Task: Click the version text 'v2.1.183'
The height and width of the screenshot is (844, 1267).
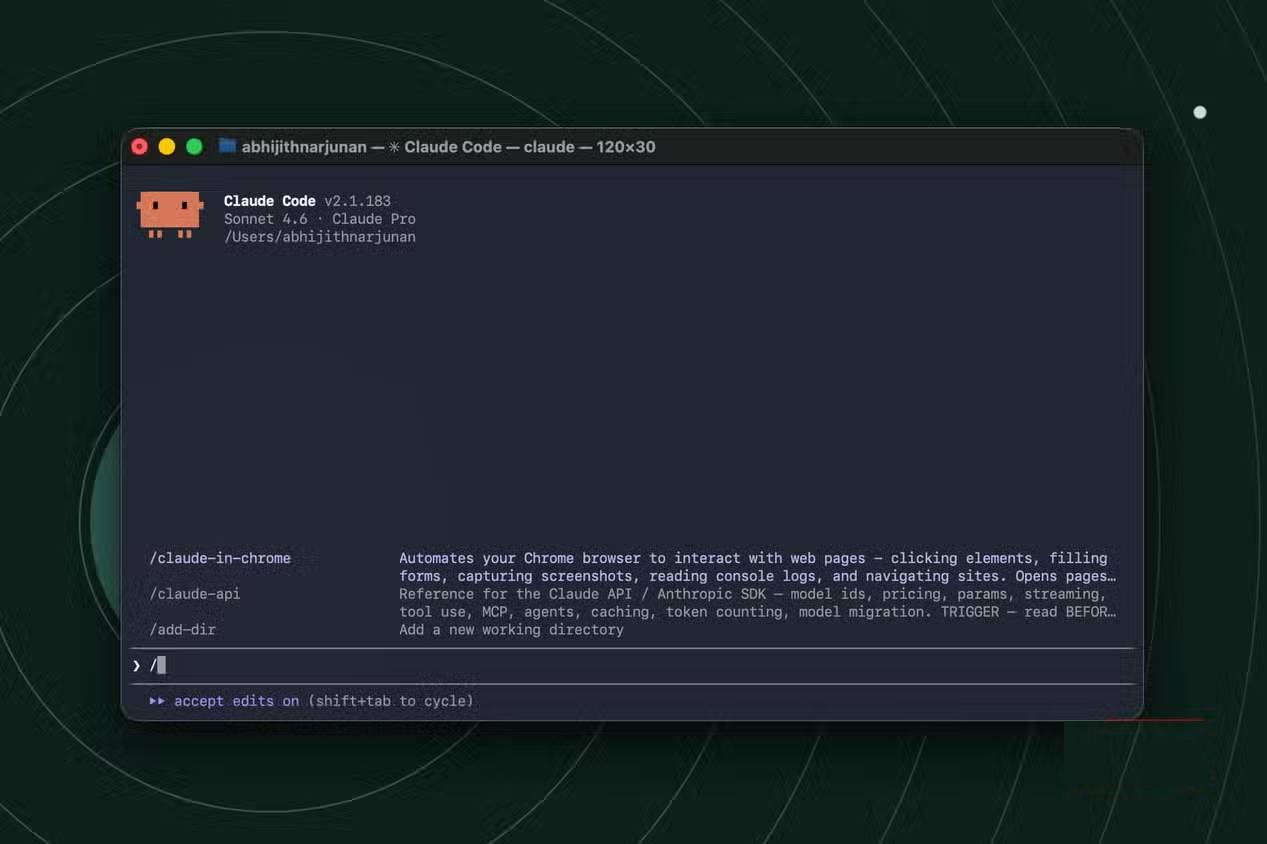Action: (x=357, y=201)
